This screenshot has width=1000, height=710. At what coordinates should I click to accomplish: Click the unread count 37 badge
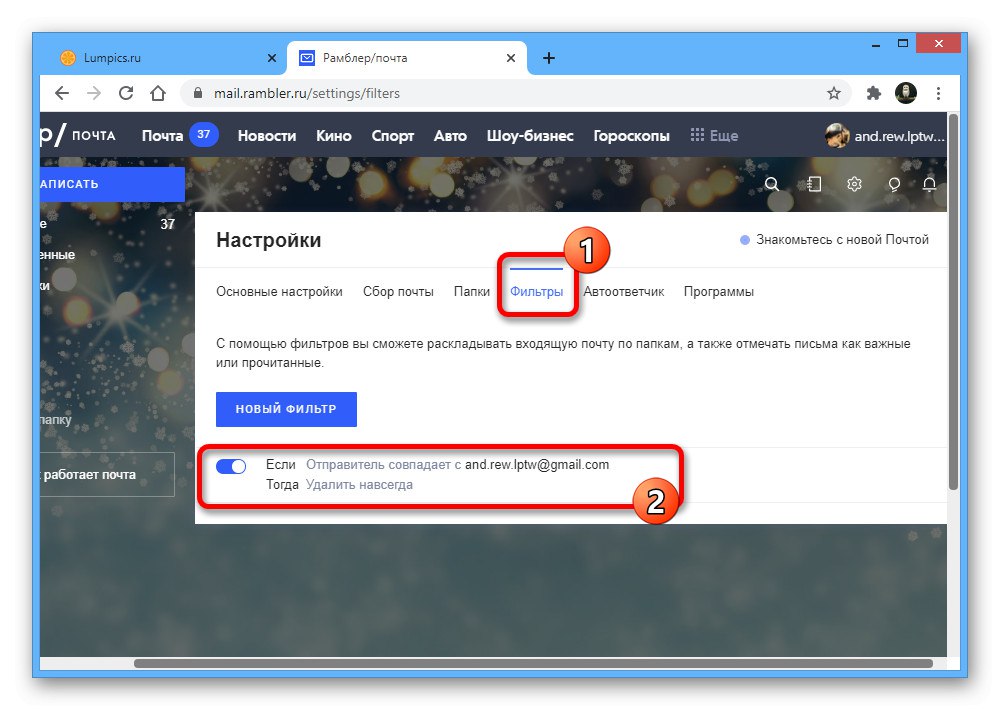203,135
